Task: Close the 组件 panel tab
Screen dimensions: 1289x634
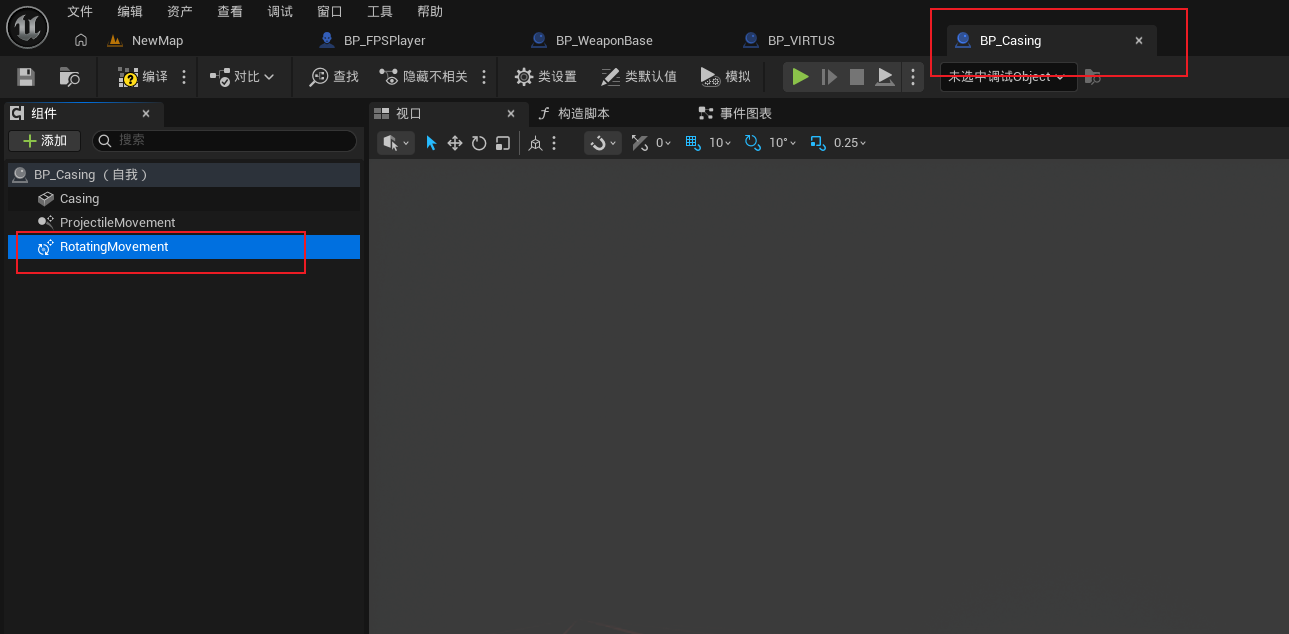Action: tap(146, 114)
